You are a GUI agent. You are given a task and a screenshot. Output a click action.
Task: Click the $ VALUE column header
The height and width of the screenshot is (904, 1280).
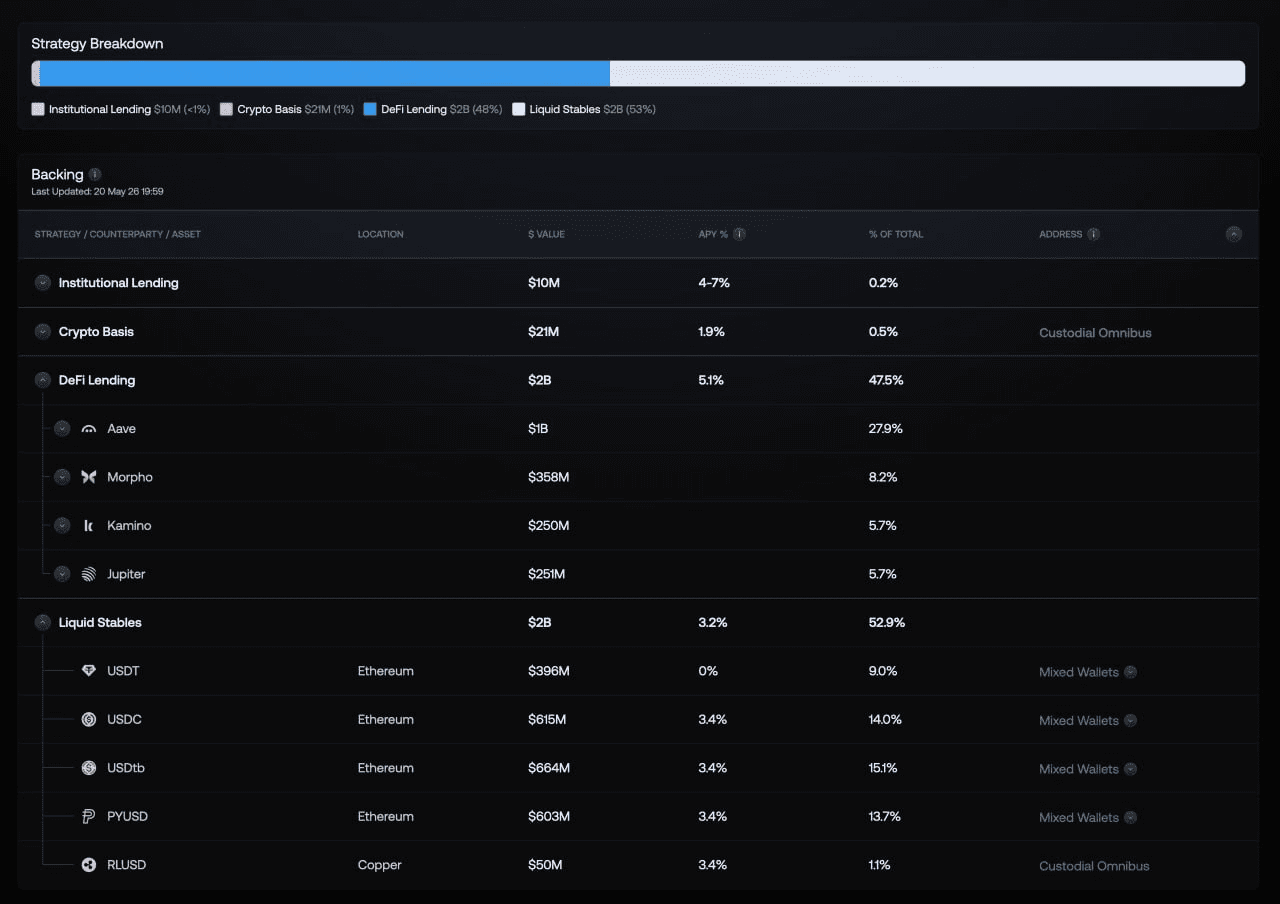click(547, 234)
